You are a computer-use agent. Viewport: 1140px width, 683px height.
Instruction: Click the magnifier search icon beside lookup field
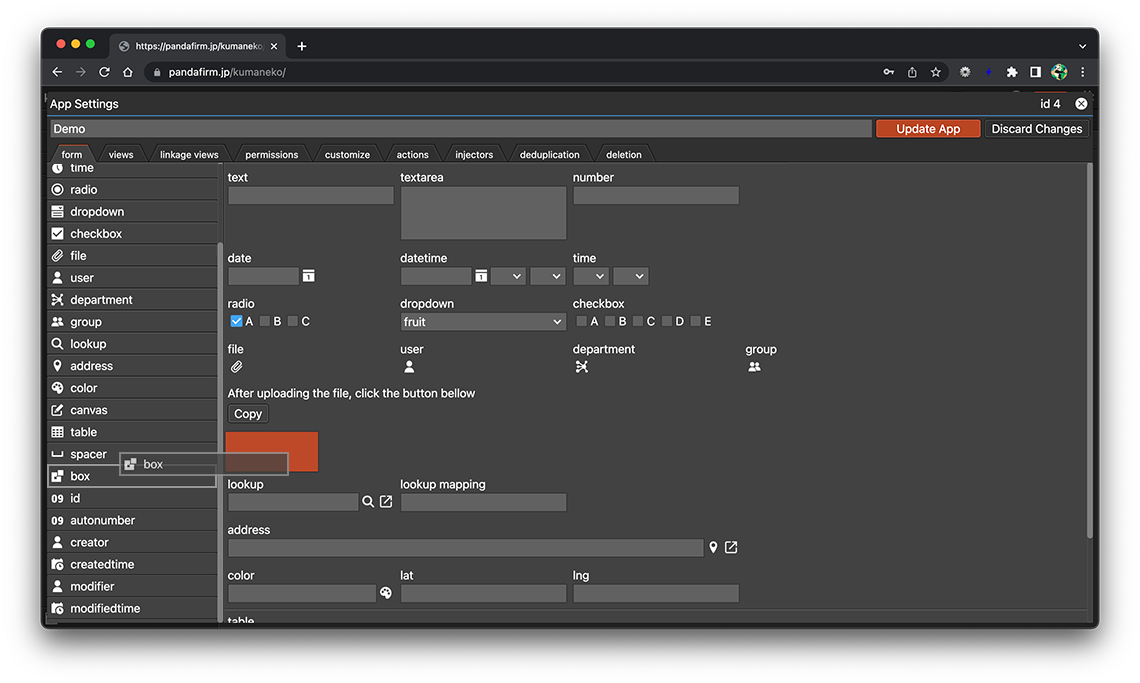click(368, 502)
